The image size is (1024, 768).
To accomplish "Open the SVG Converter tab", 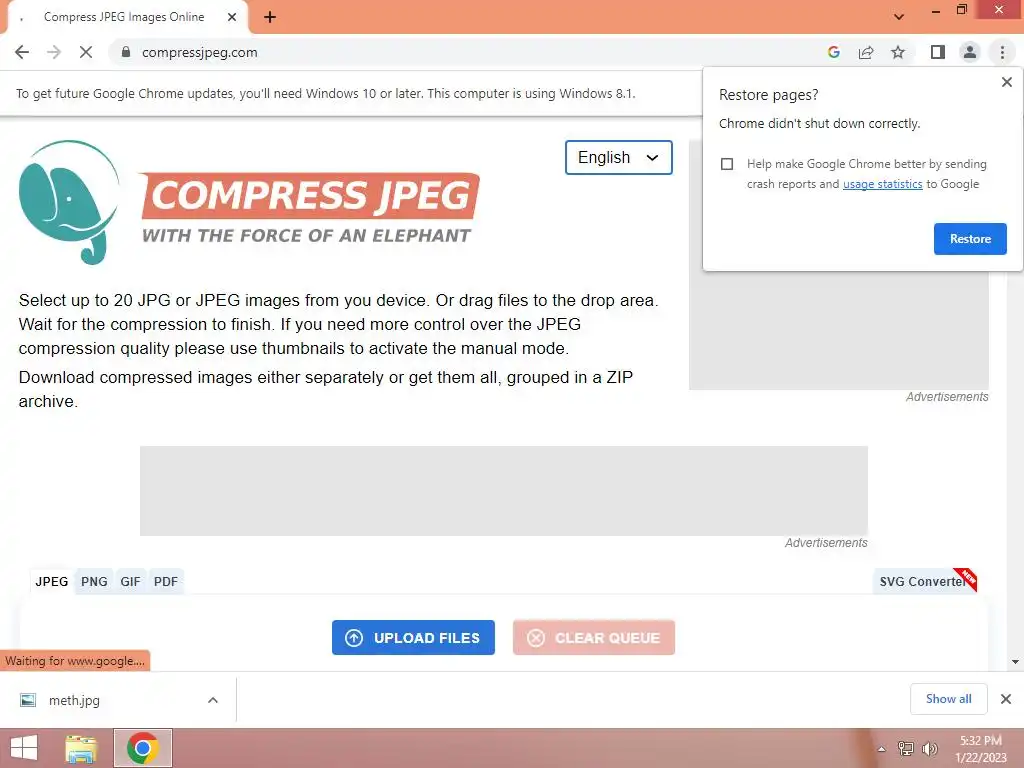I will click(x=924, y=581).
